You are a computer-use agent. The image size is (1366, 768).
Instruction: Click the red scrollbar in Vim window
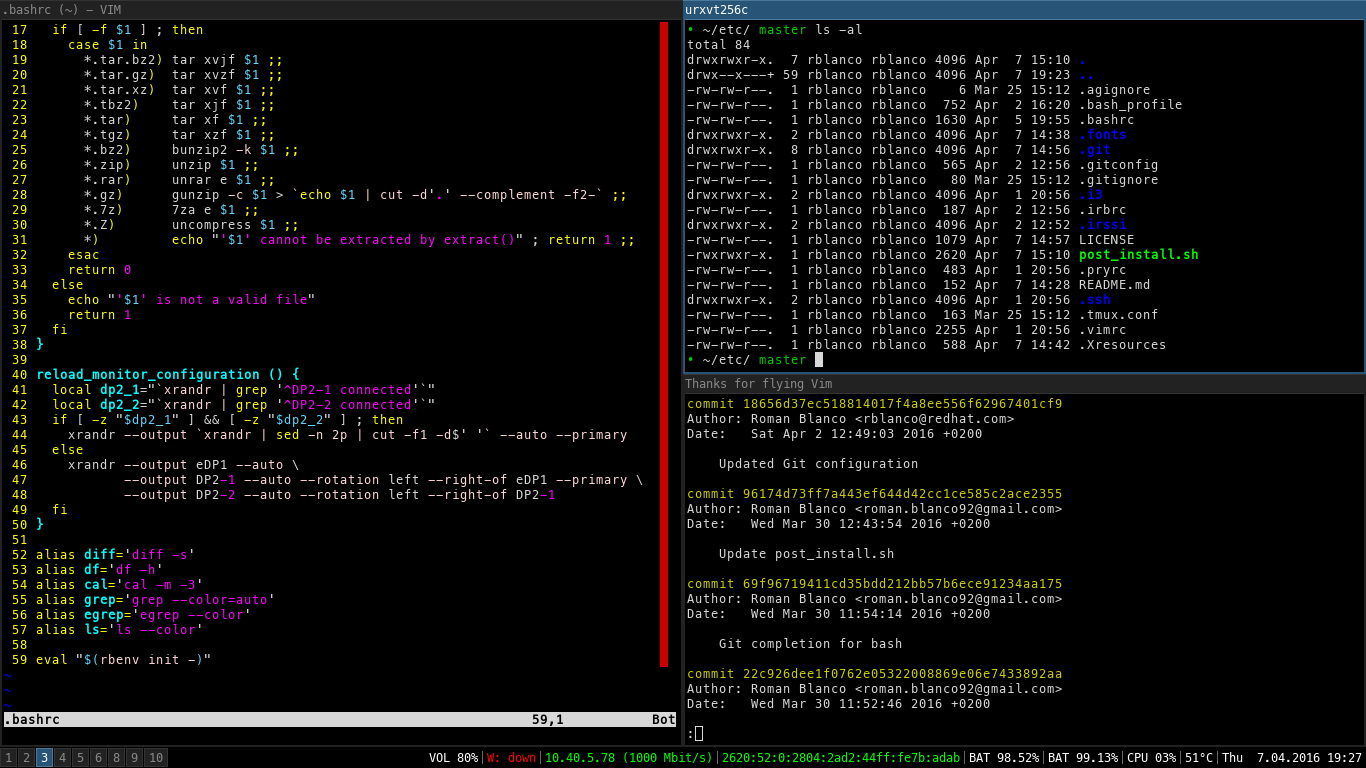click(x=664, y=344)
